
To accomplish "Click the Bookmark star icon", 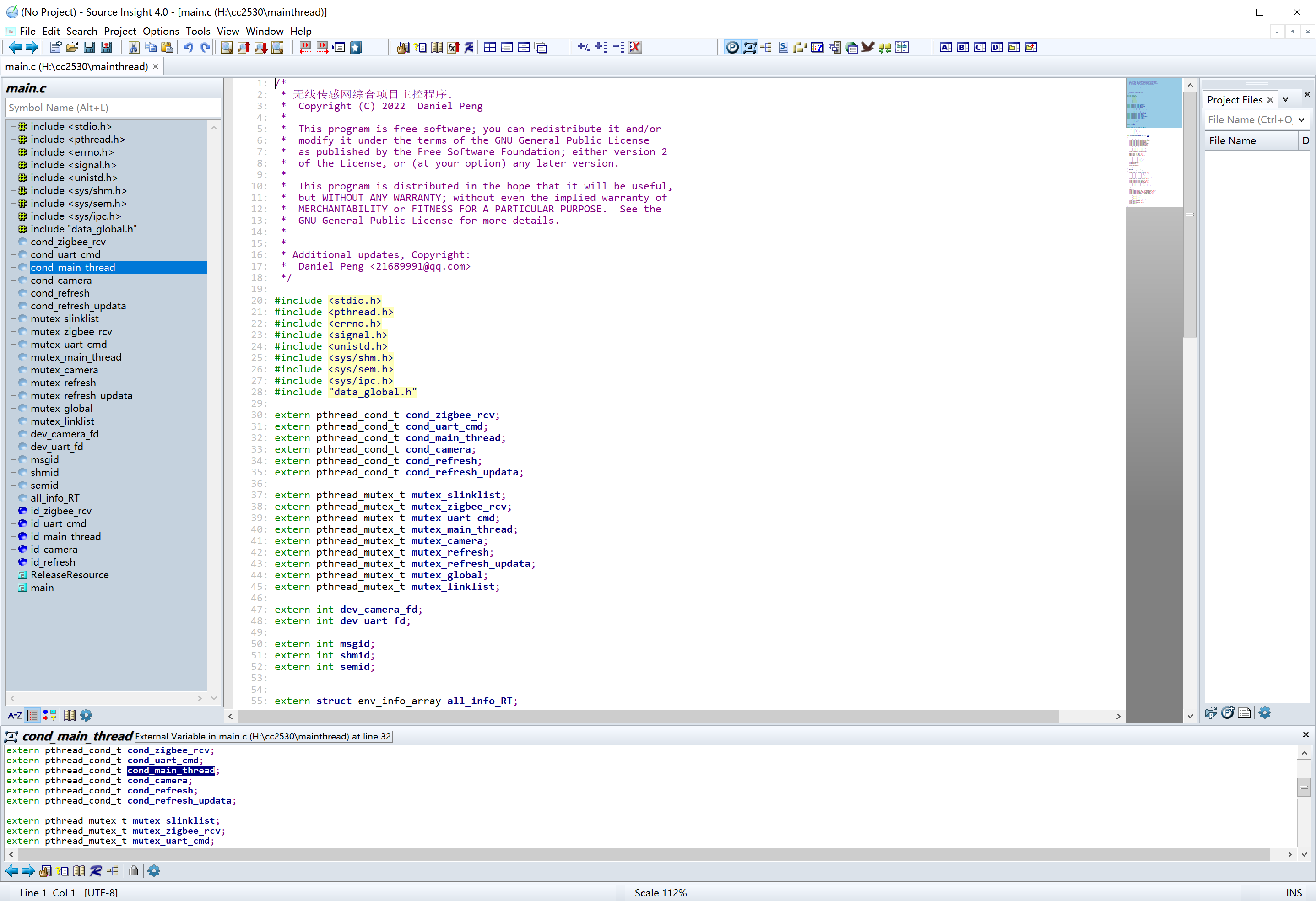I will pyautogui.click(x=356, y=48).
